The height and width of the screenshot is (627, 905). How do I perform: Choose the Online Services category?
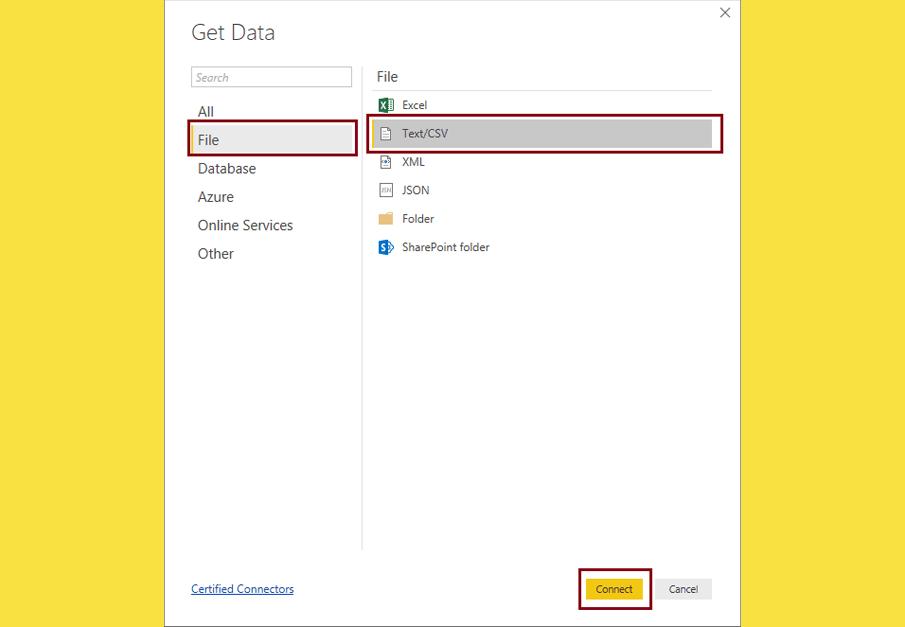245,225
